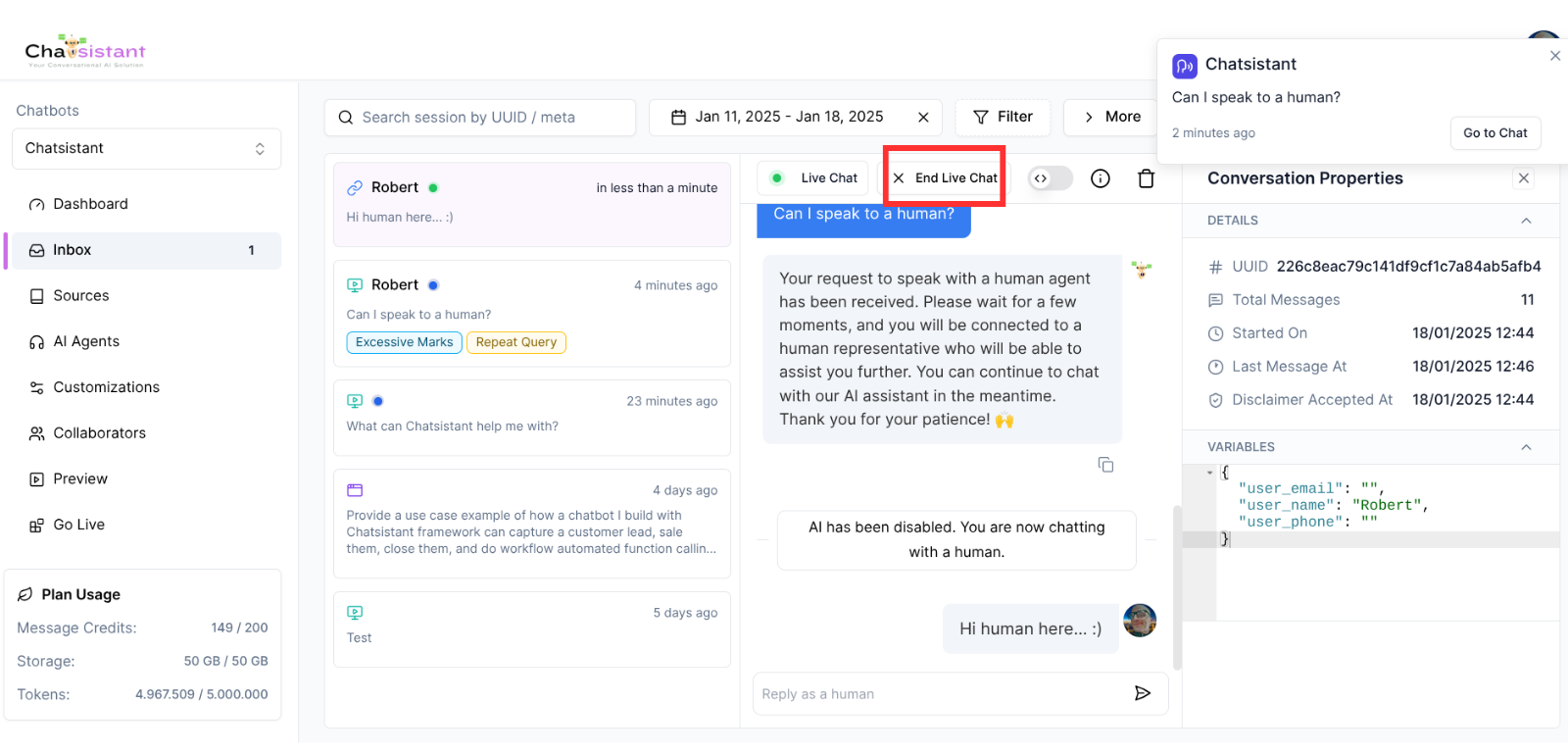Click the UUID hash icon
Screen dimensions: 1568x754
(1215, 267)
